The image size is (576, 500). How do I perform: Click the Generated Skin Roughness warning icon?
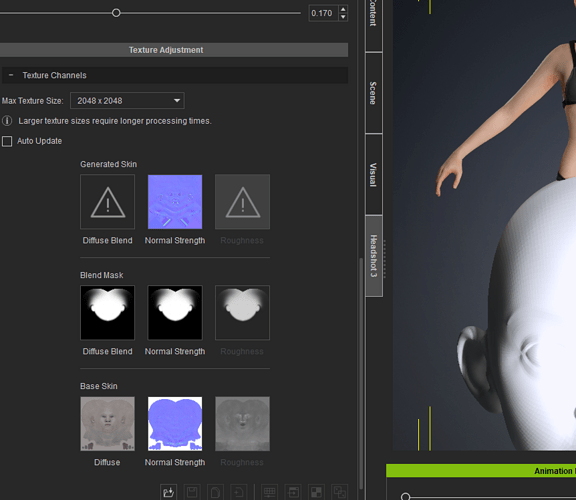[x=242, y=202]
